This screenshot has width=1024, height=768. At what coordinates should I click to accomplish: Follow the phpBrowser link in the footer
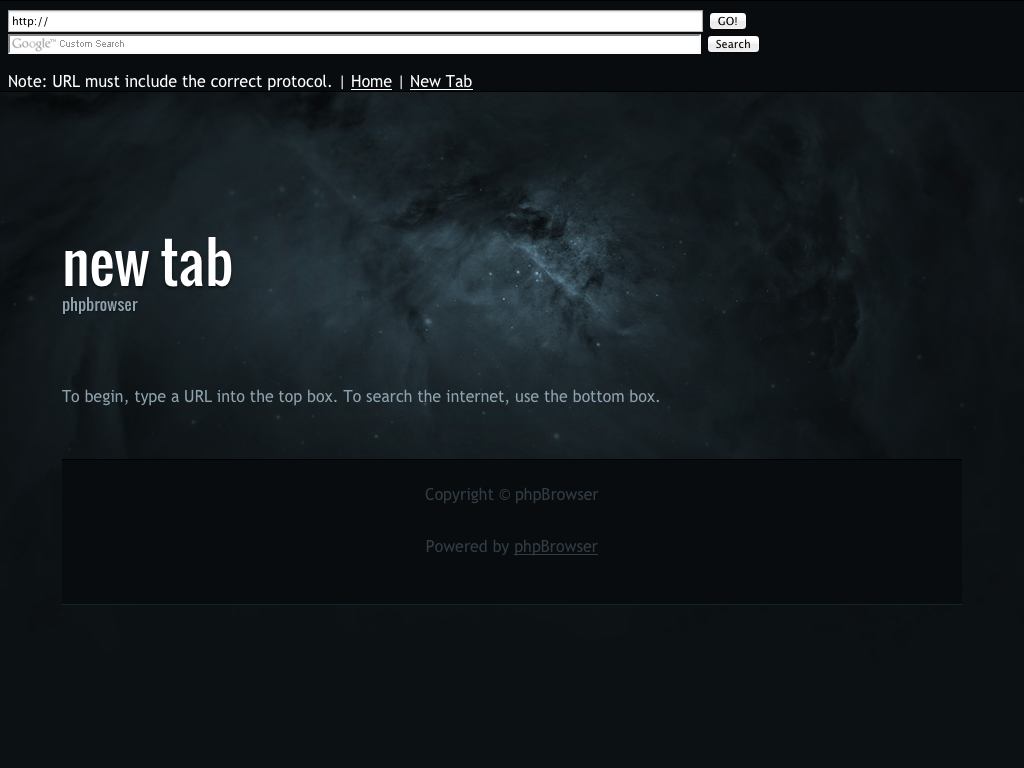coord(555,546)
